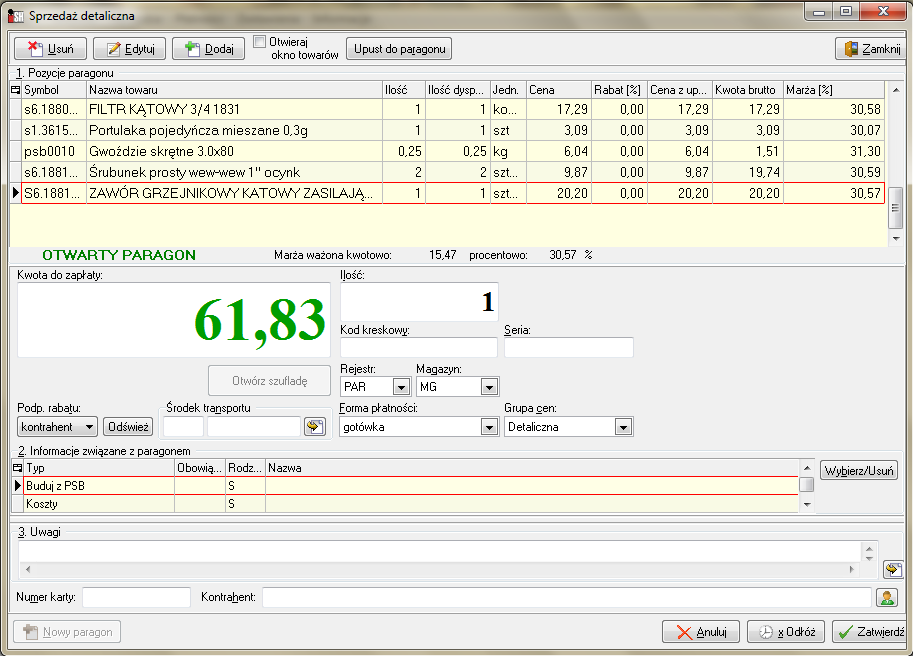Click the Nazwa towaru column header
Image resolution: width=913 pixels, height=656 pixels.
[x=235, y=90]
